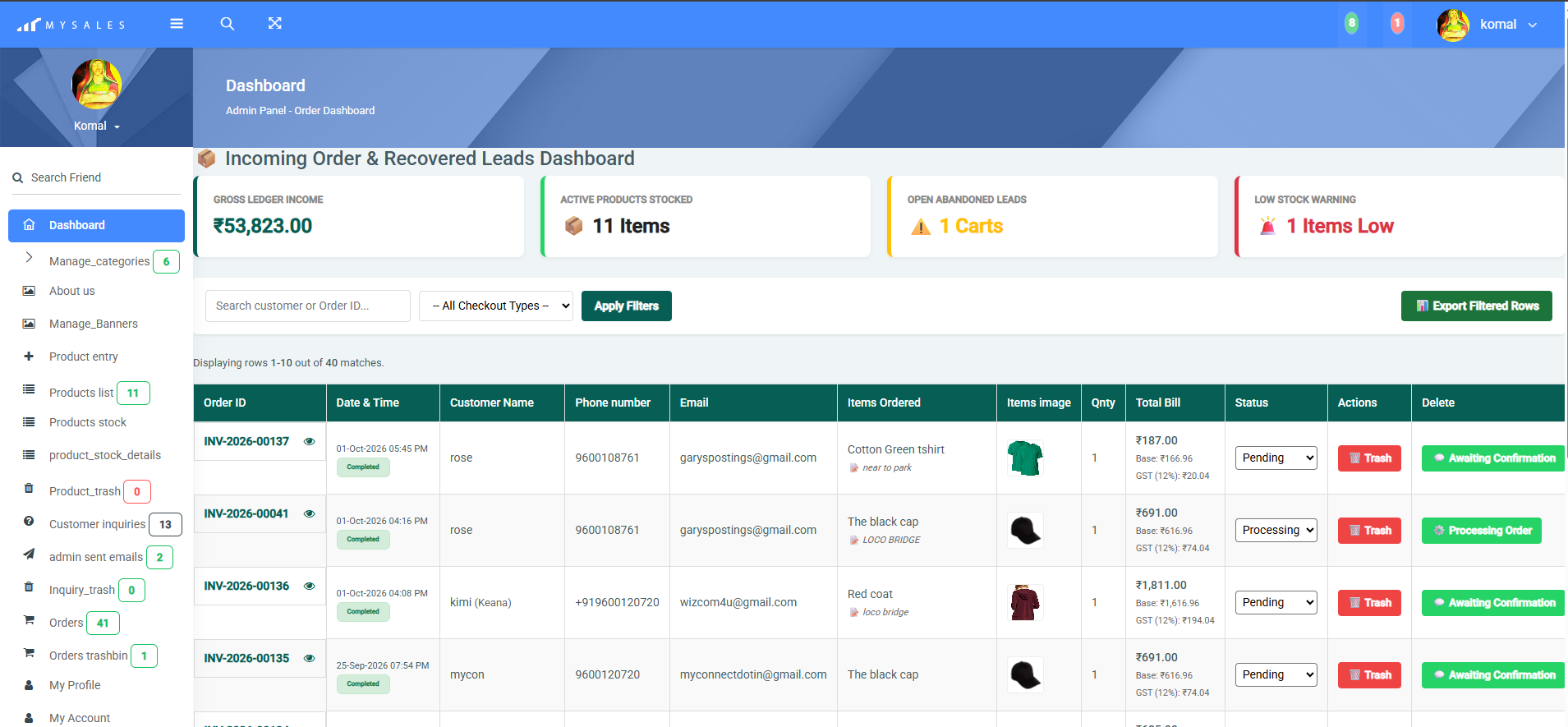Open the green notification badge showing 8
This screenshot has width=1568, height=727.
click(x=1351, y=23)
